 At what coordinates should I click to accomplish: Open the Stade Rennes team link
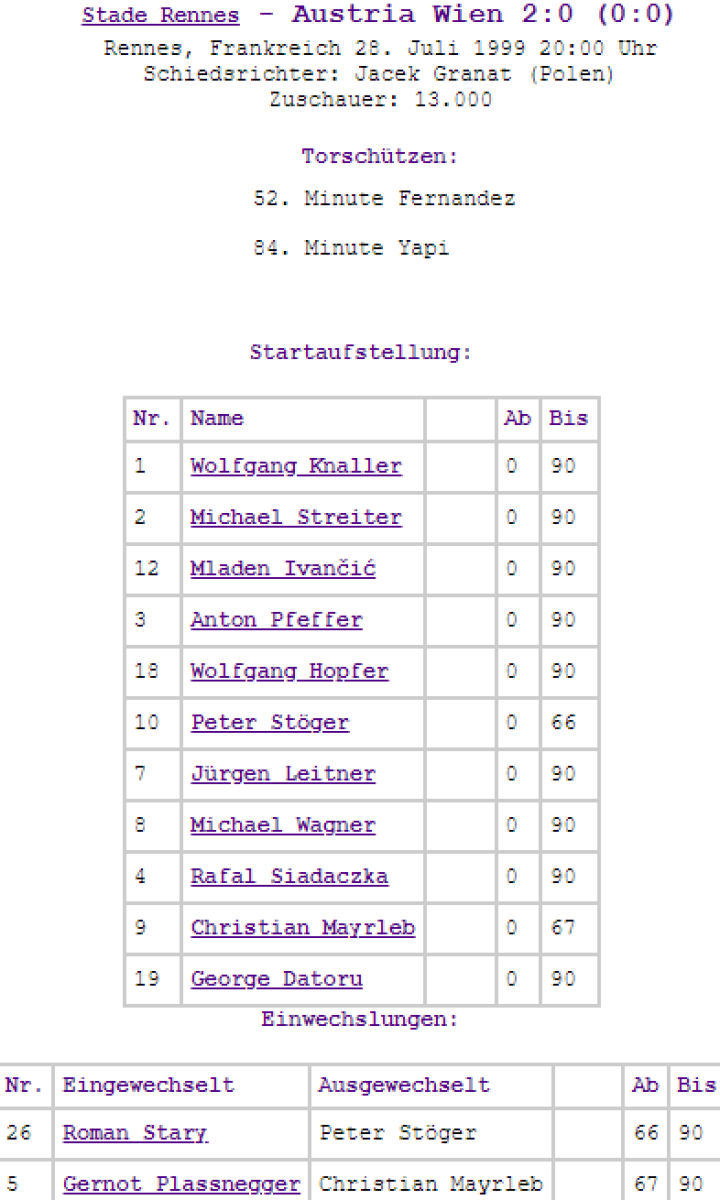pyautogui.click(x=160, y=16)
